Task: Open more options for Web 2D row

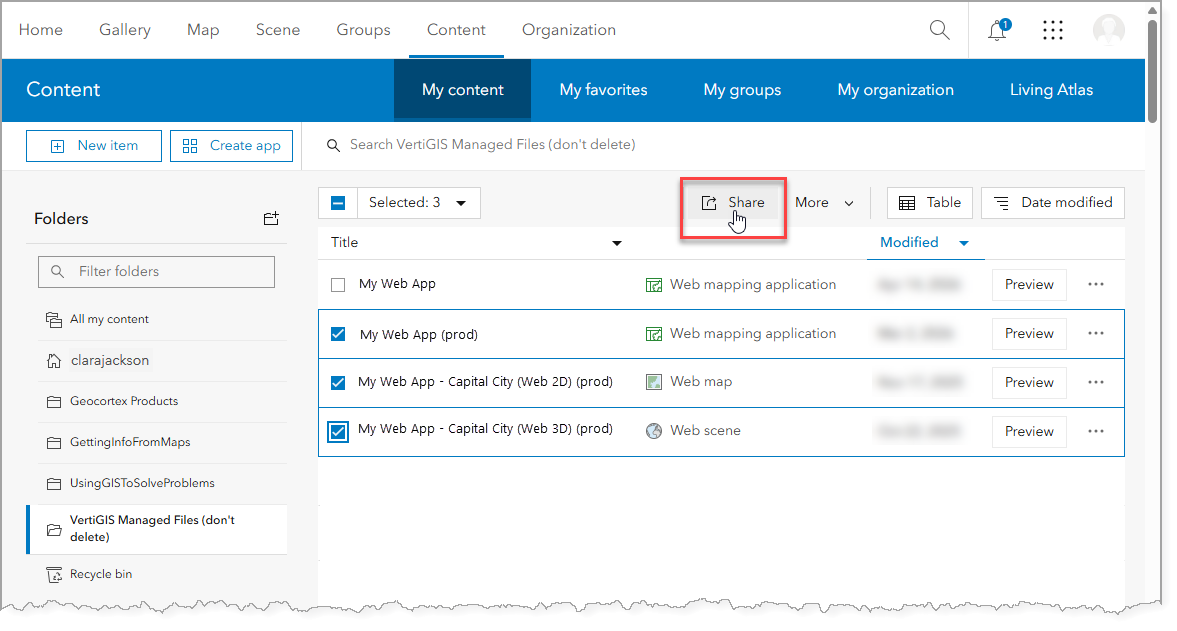Action: 1096,382
